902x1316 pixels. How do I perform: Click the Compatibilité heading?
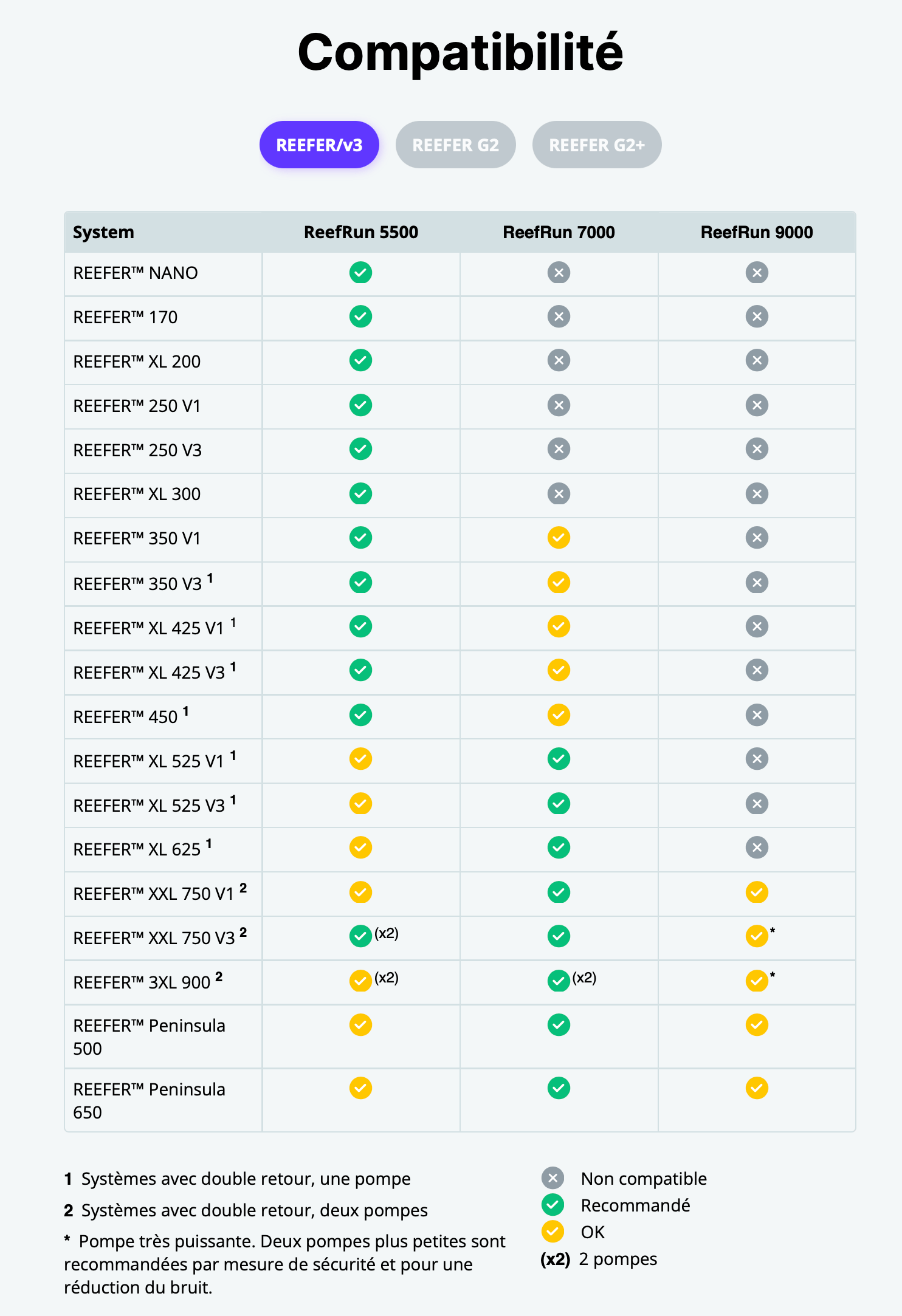click(x=460, y=53)
